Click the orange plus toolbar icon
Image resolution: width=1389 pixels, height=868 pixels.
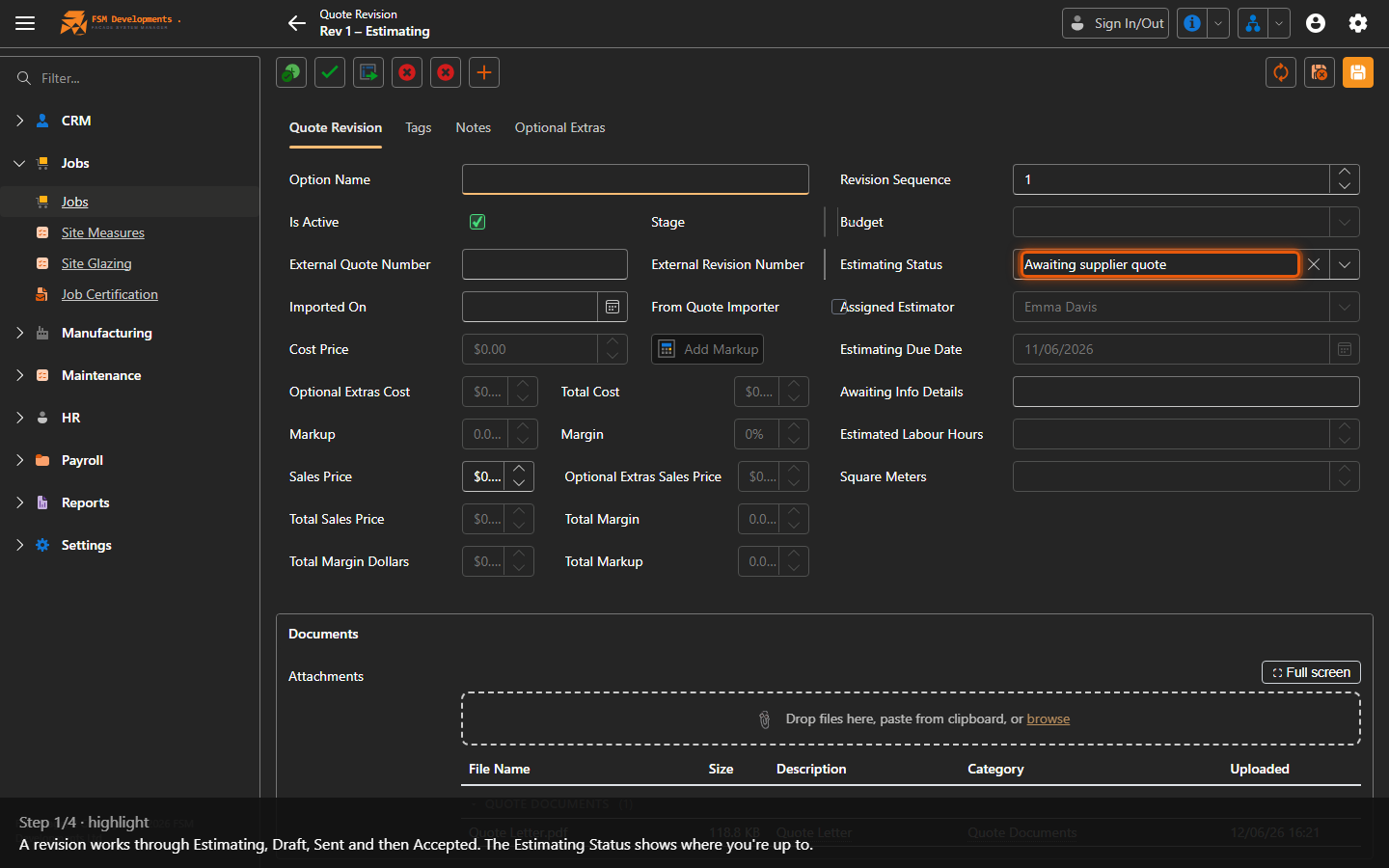click(484, 72)
